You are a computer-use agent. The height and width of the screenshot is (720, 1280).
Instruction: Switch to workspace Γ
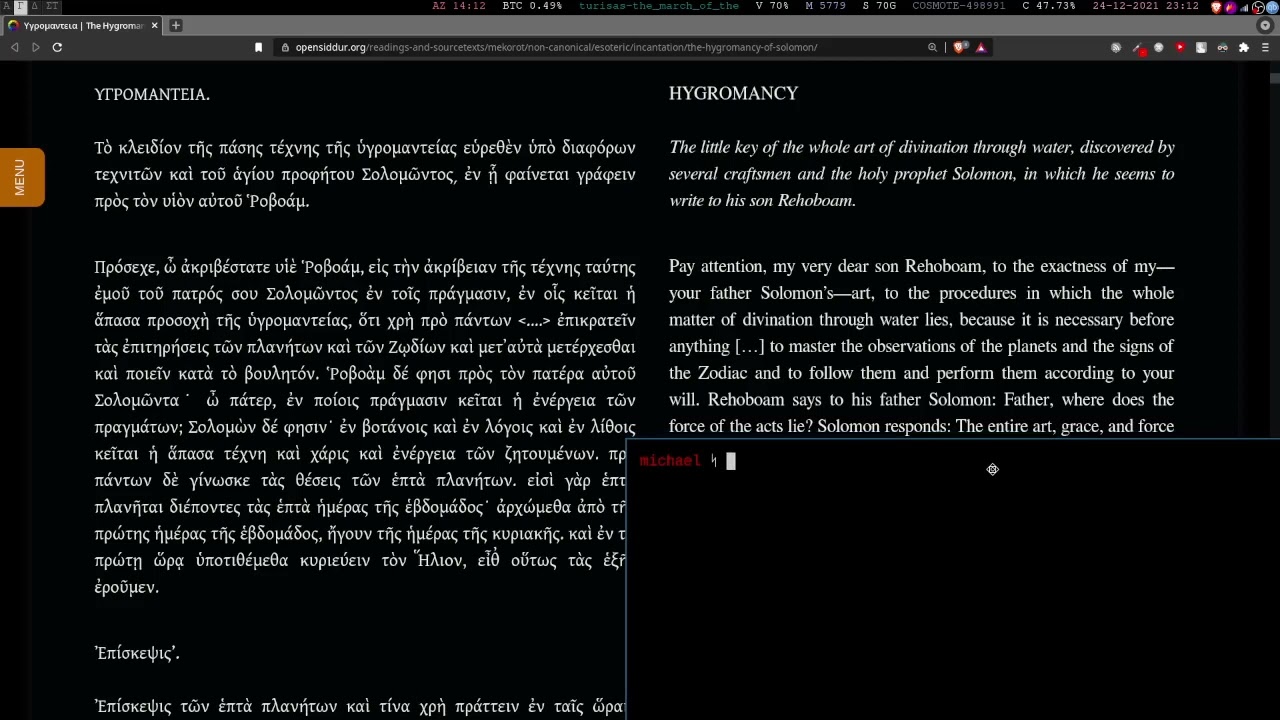point(20,6)
